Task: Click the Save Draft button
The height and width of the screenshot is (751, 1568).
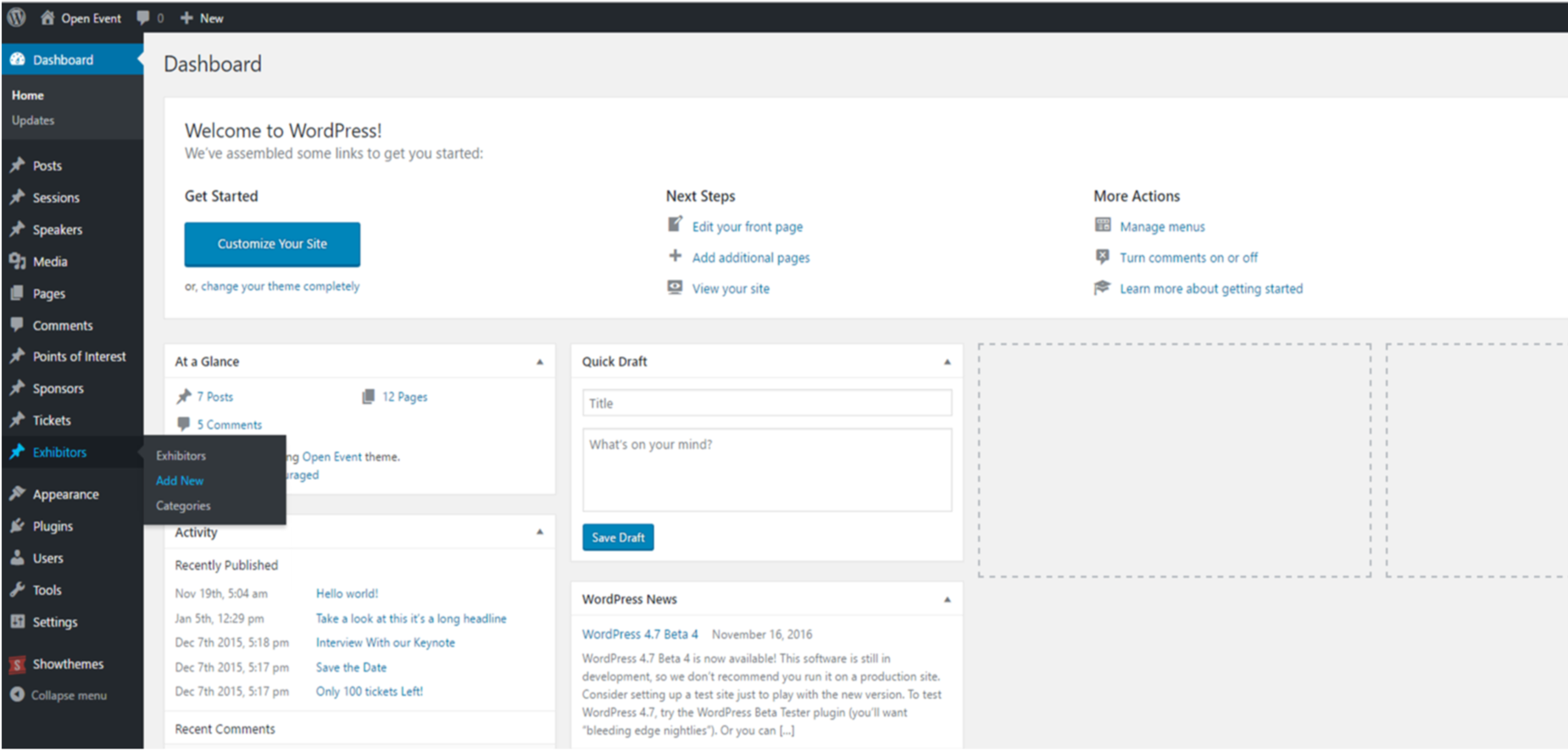Action: point(618,537)
